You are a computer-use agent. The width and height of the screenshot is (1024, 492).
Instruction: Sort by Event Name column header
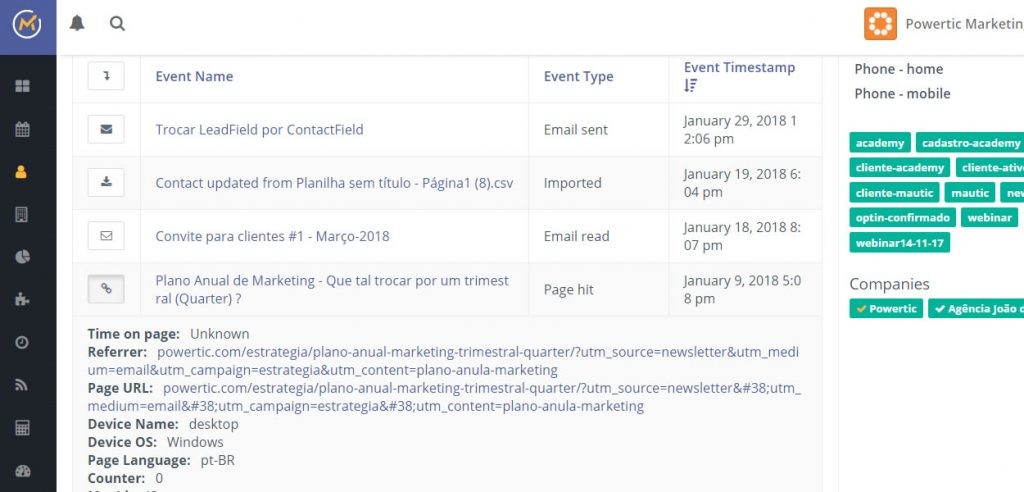194,76
